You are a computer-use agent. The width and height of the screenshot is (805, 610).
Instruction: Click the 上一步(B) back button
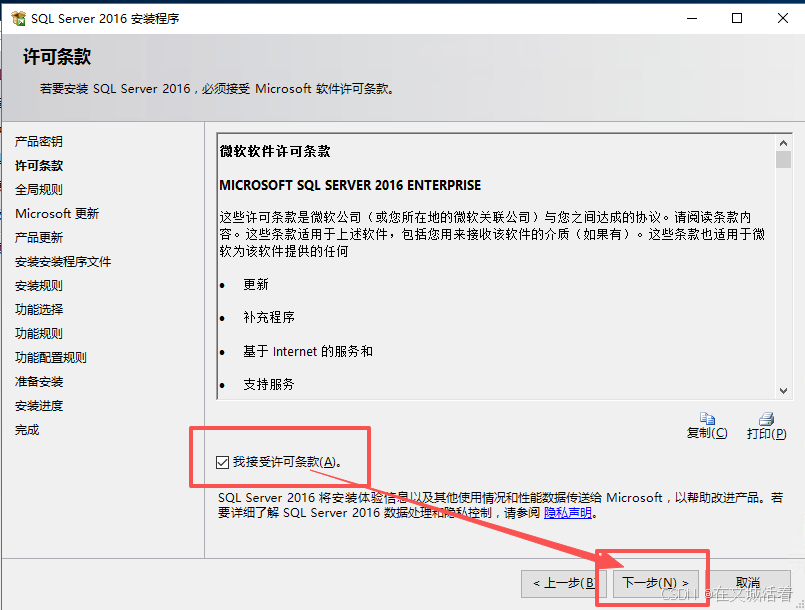tap(564, 583)
